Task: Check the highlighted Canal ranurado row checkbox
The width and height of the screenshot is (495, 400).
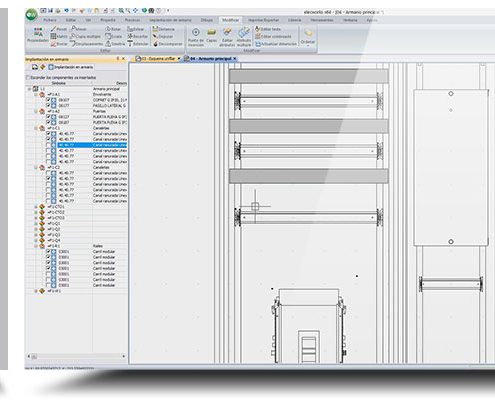Action: tap(48, 145)
